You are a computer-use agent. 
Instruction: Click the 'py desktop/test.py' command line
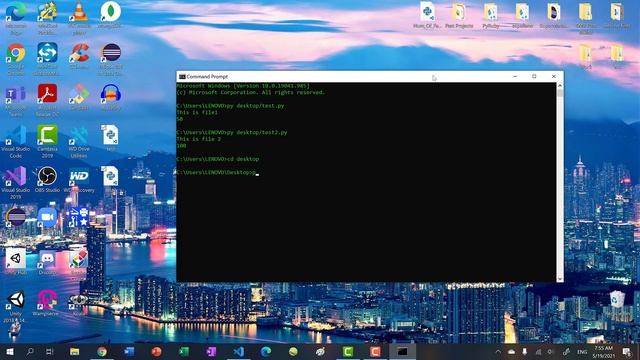[230, 106]
